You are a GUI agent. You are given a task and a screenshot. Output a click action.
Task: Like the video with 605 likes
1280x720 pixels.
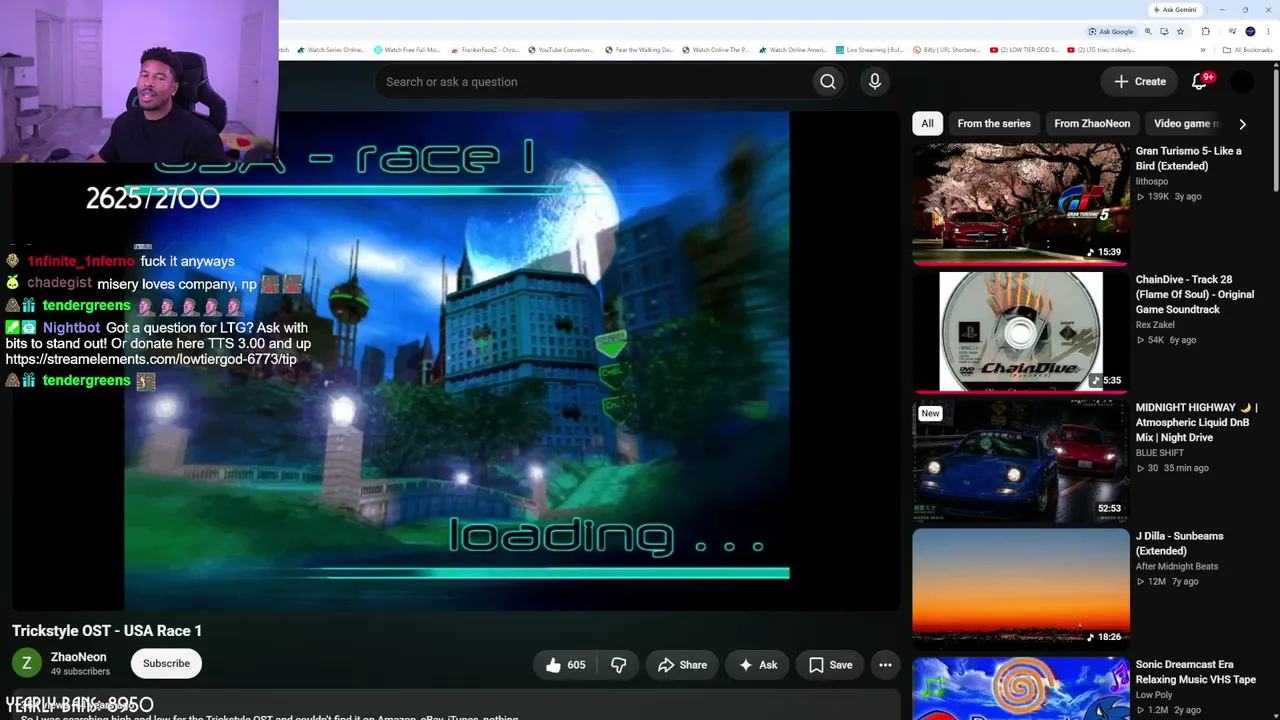(x=565, y=665)
